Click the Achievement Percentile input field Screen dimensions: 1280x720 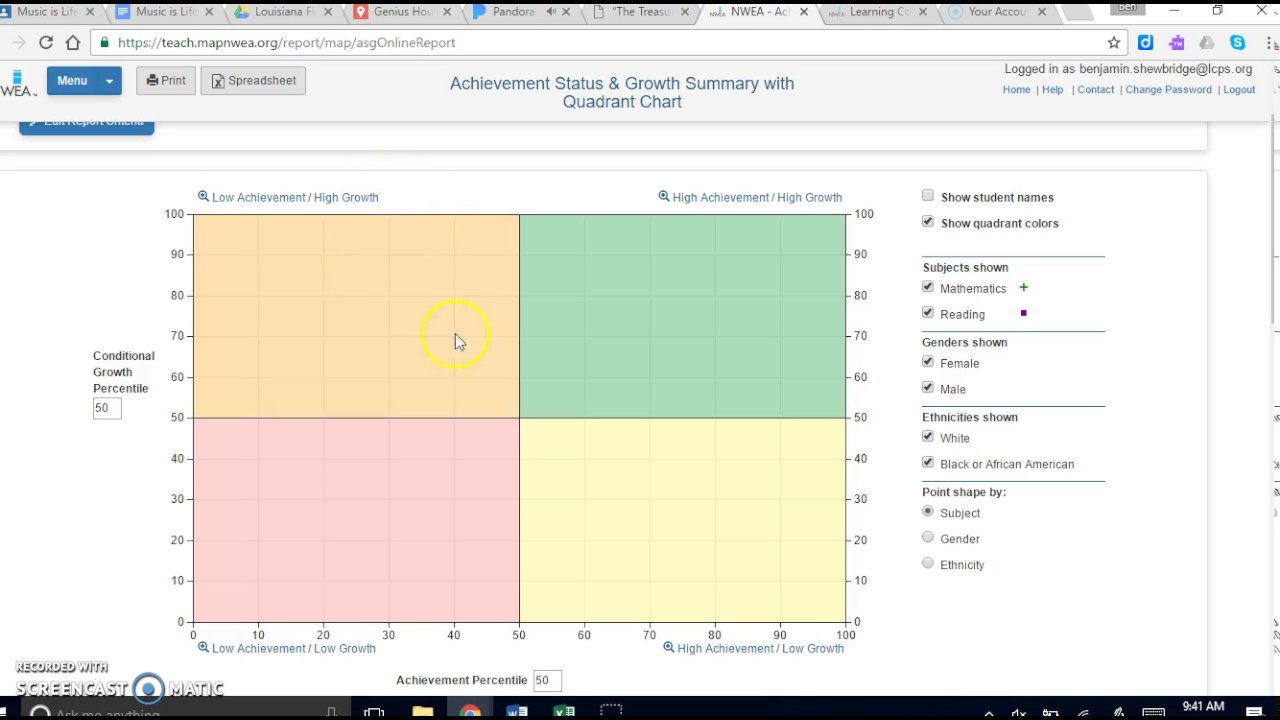tap(547, 680)
